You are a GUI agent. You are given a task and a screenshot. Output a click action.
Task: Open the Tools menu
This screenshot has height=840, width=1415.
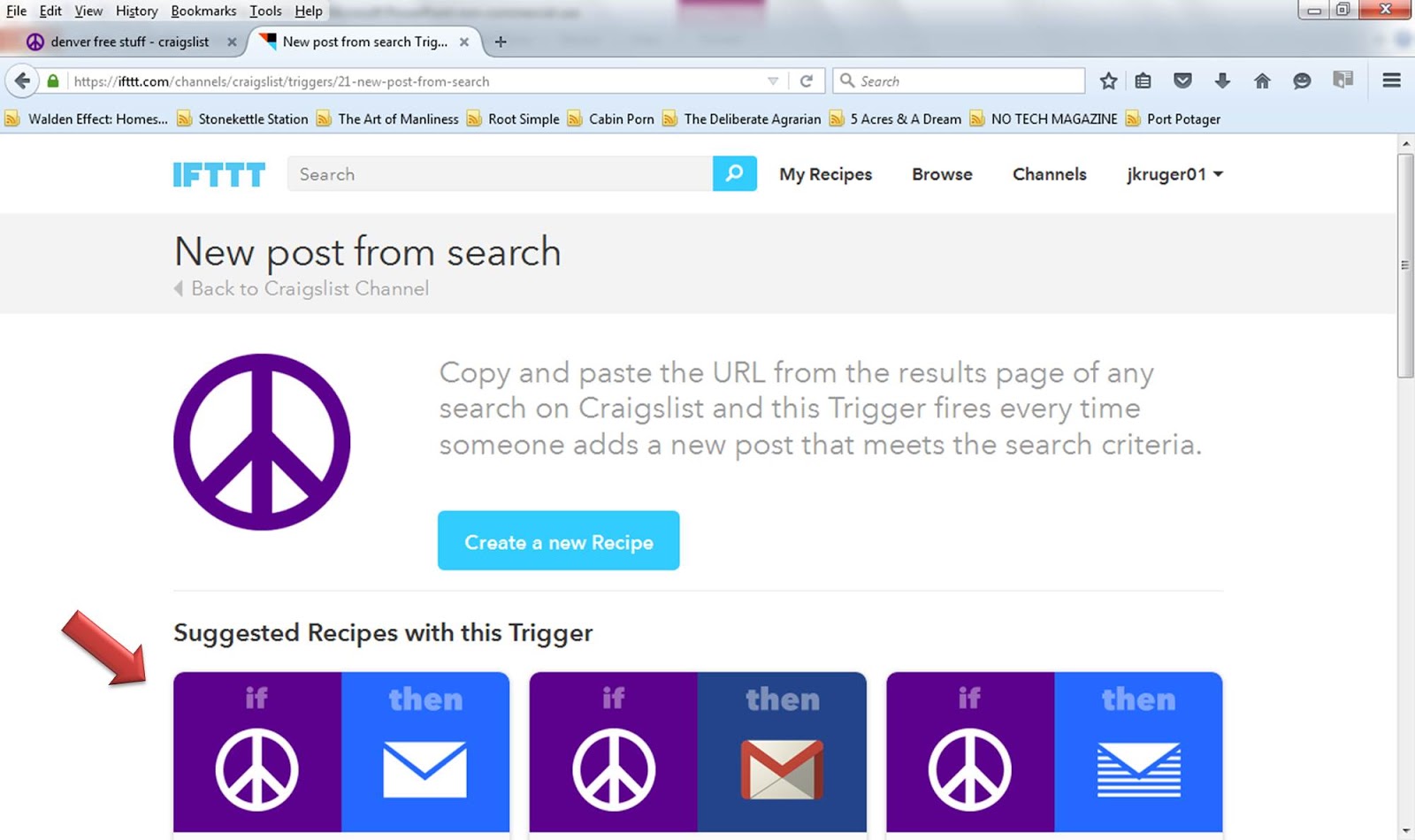pos(265,11)
